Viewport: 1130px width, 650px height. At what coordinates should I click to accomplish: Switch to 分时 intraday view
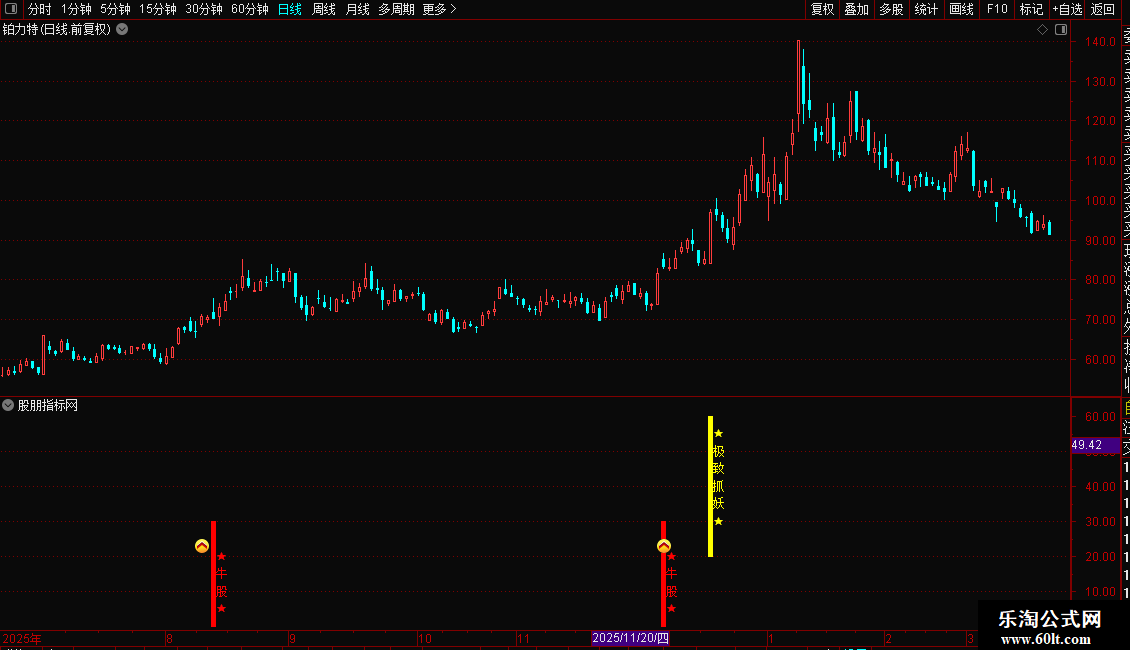coord(40,9)
